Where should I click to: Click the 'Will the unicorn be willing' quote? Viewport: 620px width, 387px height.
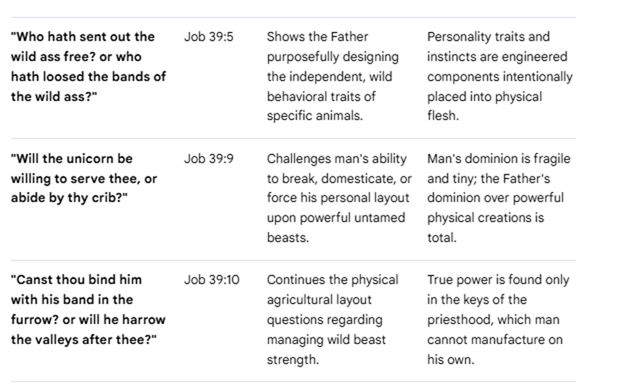[x=84, y=178]
